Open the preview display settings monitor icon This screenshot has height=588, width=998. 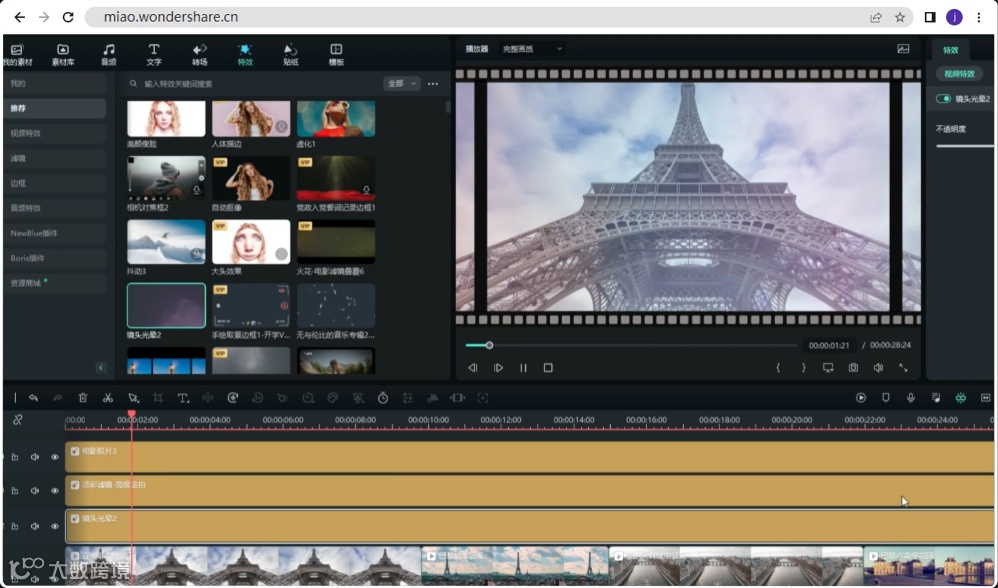[x=828, y=368]
